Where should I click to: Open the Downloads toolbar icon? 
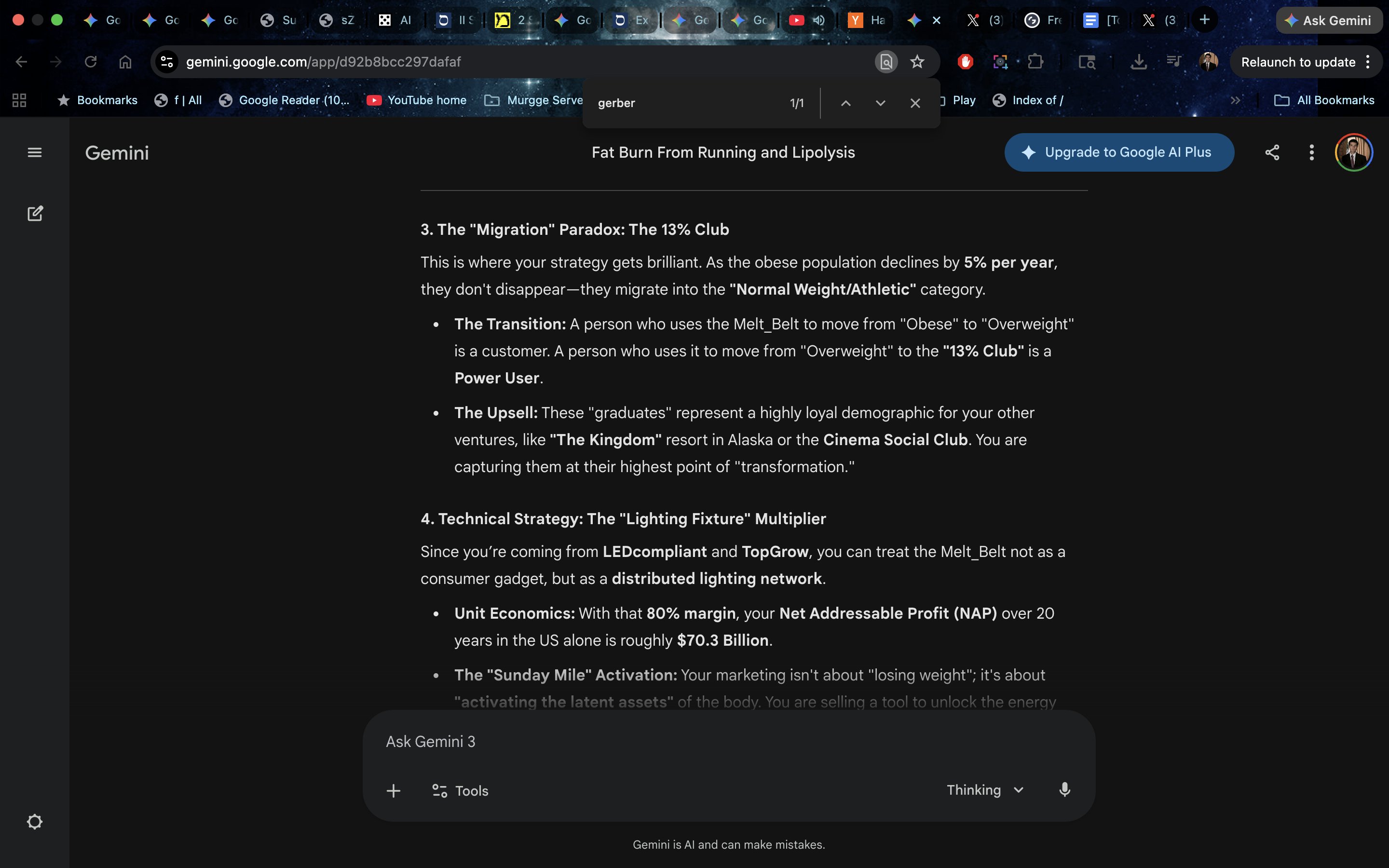pos(1138,62)
